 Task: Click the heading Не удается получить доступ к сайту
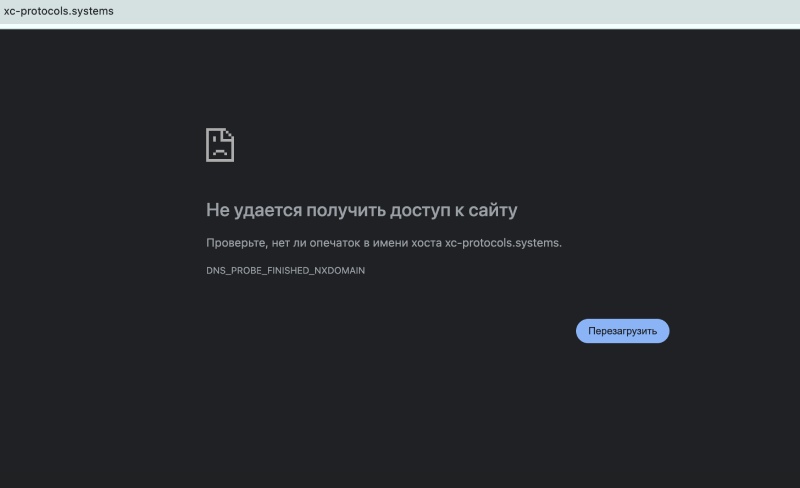361,210
